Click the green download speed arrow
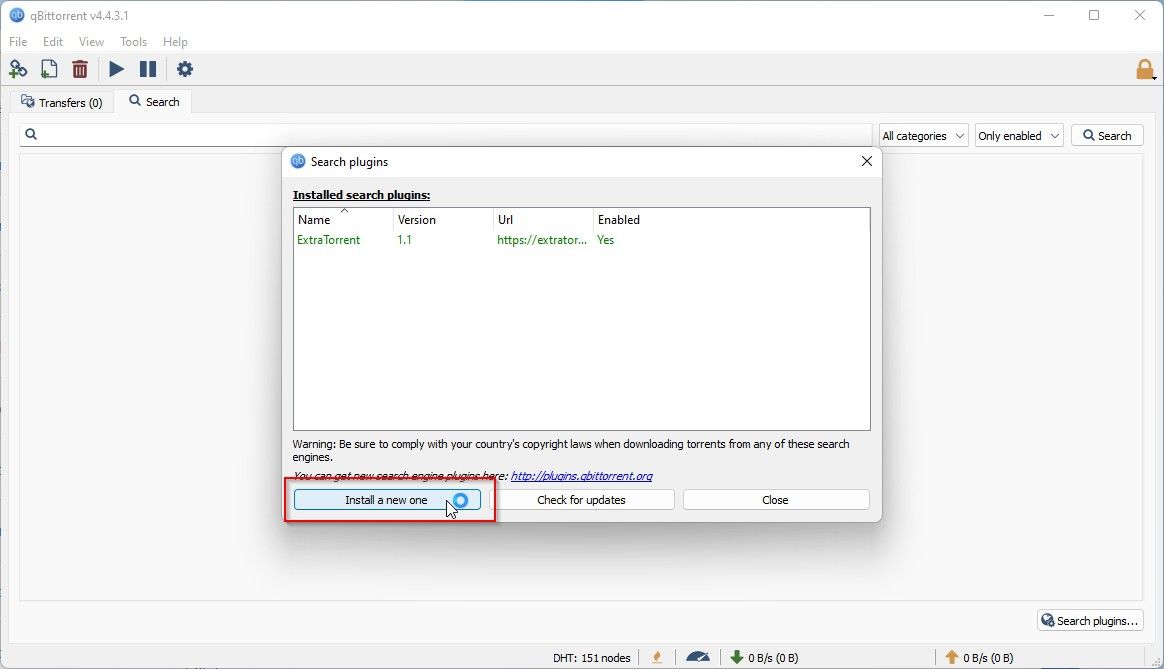The width and height of the screenshot is (1164, 669). tap(736, 657)
